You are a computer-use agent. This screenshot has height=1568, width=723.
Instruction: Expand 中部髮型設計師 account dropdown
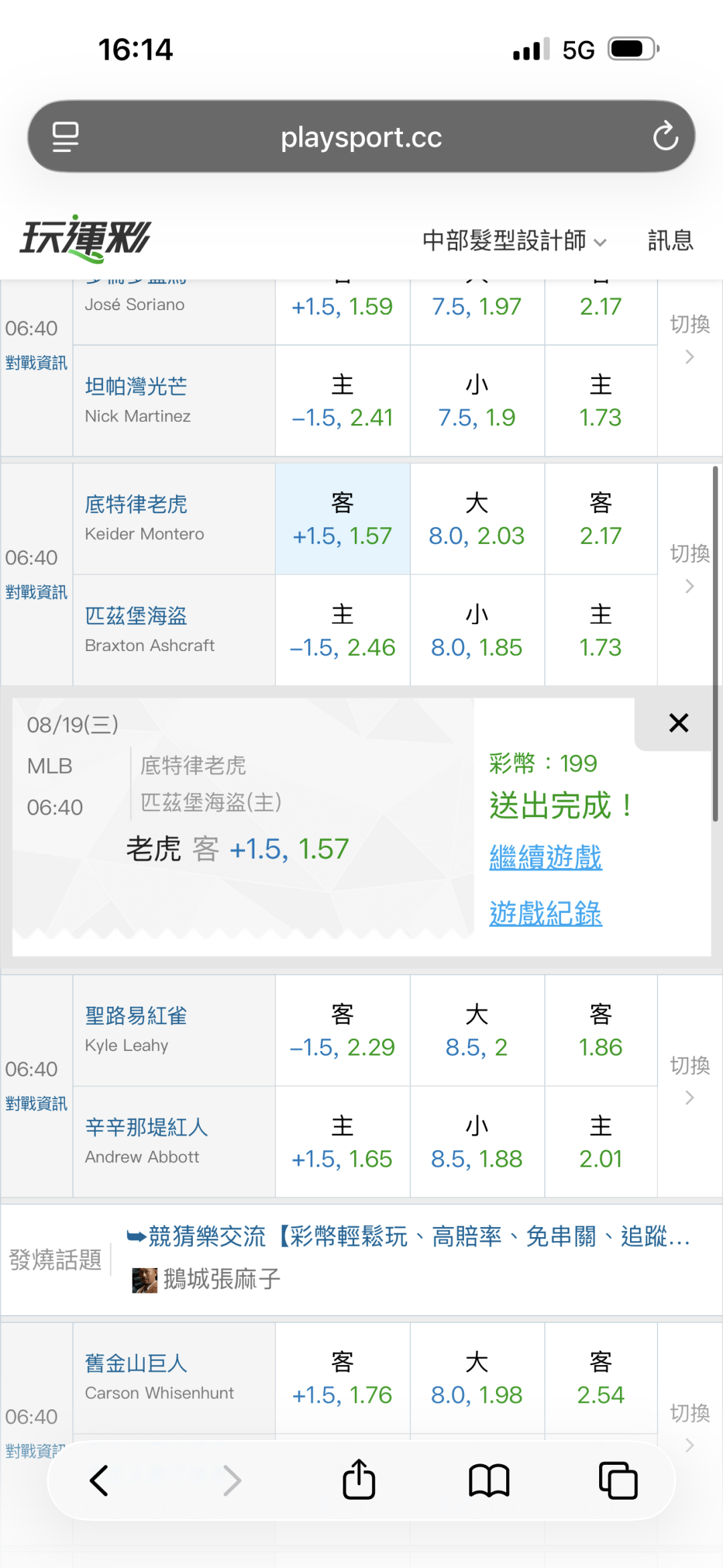[x=514, y=240]
